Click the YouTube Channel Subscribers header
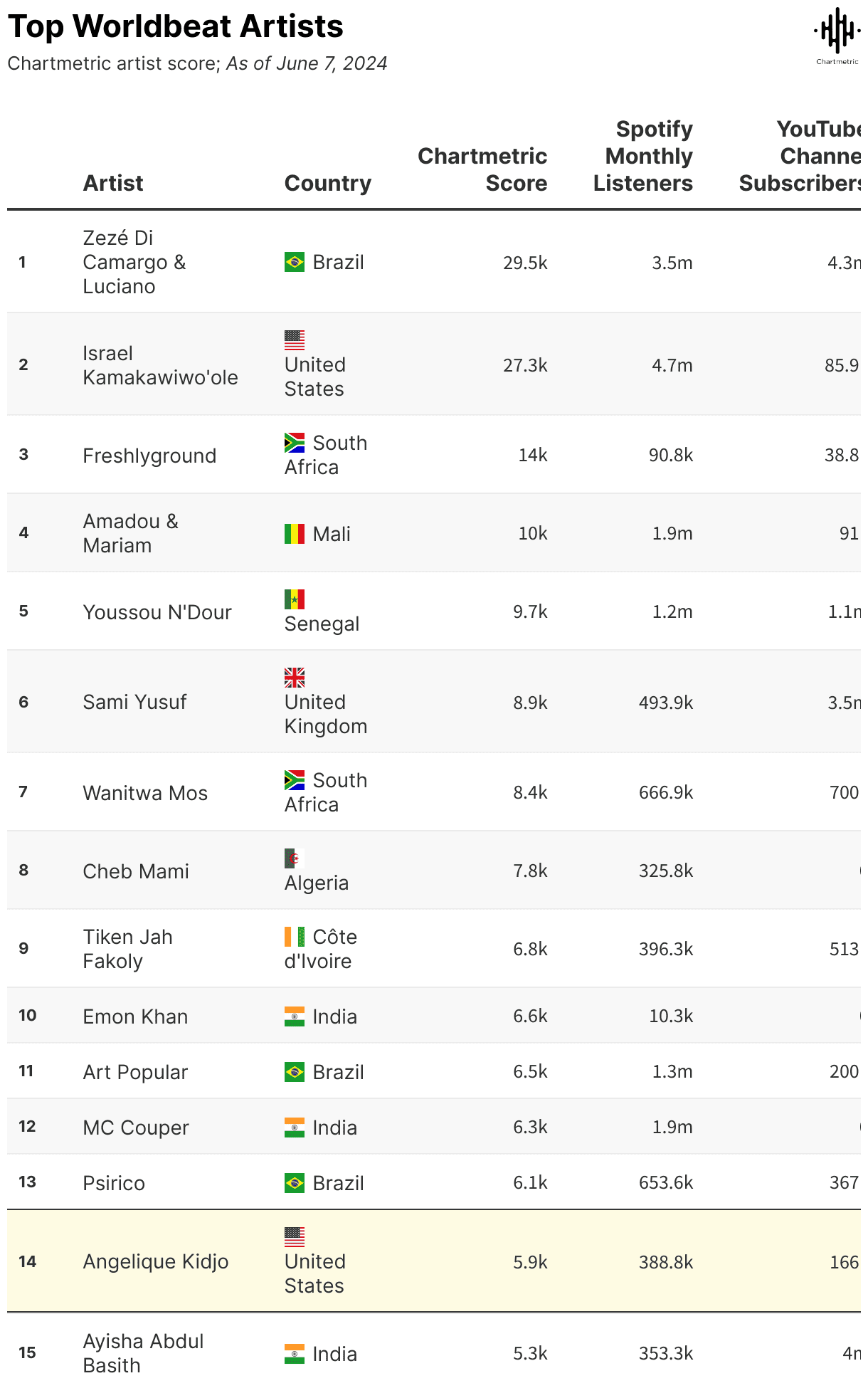The height and width of the screenshot is (1398, 868). click(800, 157)
